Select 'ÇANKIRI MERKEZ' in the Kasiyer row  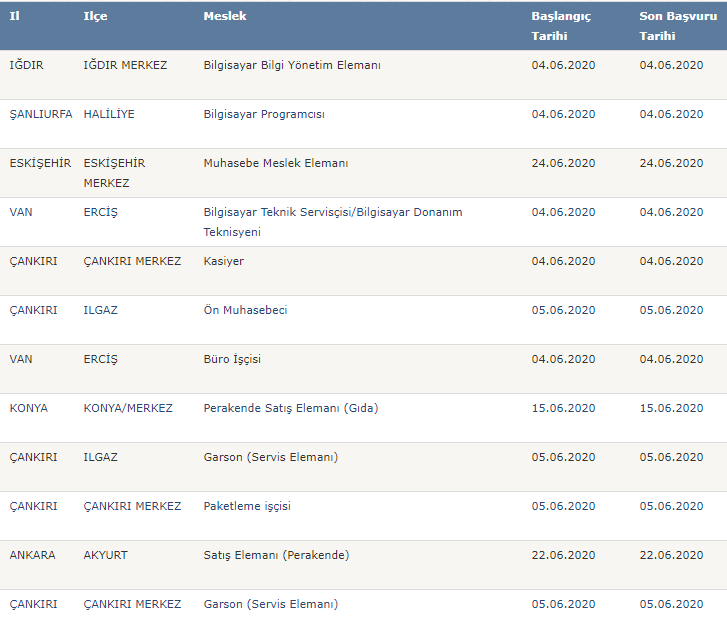pyautogui.click(x=132, y=261)
